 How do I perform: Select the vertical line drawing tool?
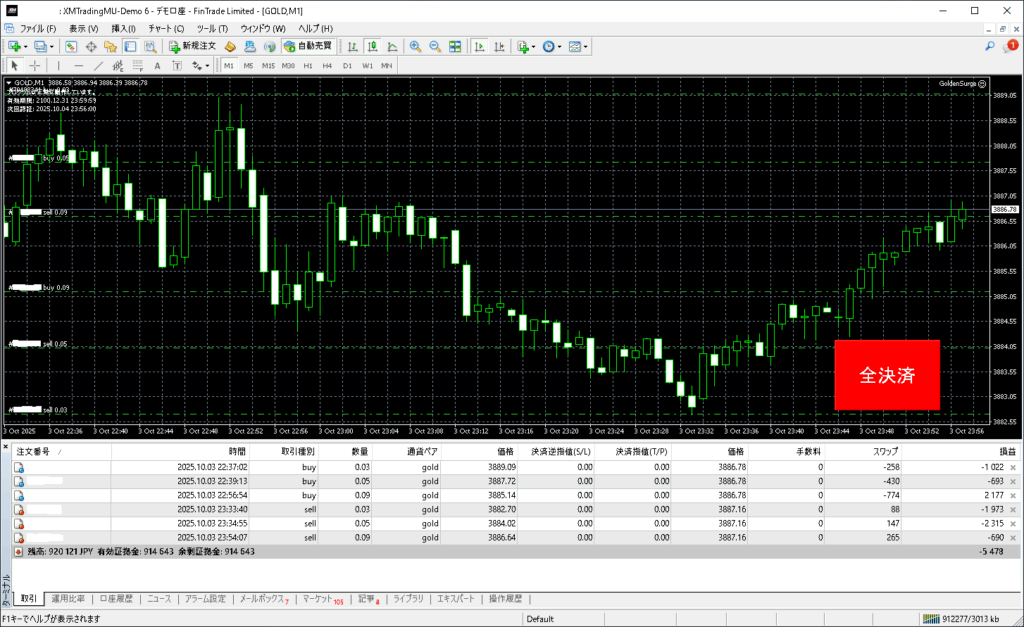[60, 65]
